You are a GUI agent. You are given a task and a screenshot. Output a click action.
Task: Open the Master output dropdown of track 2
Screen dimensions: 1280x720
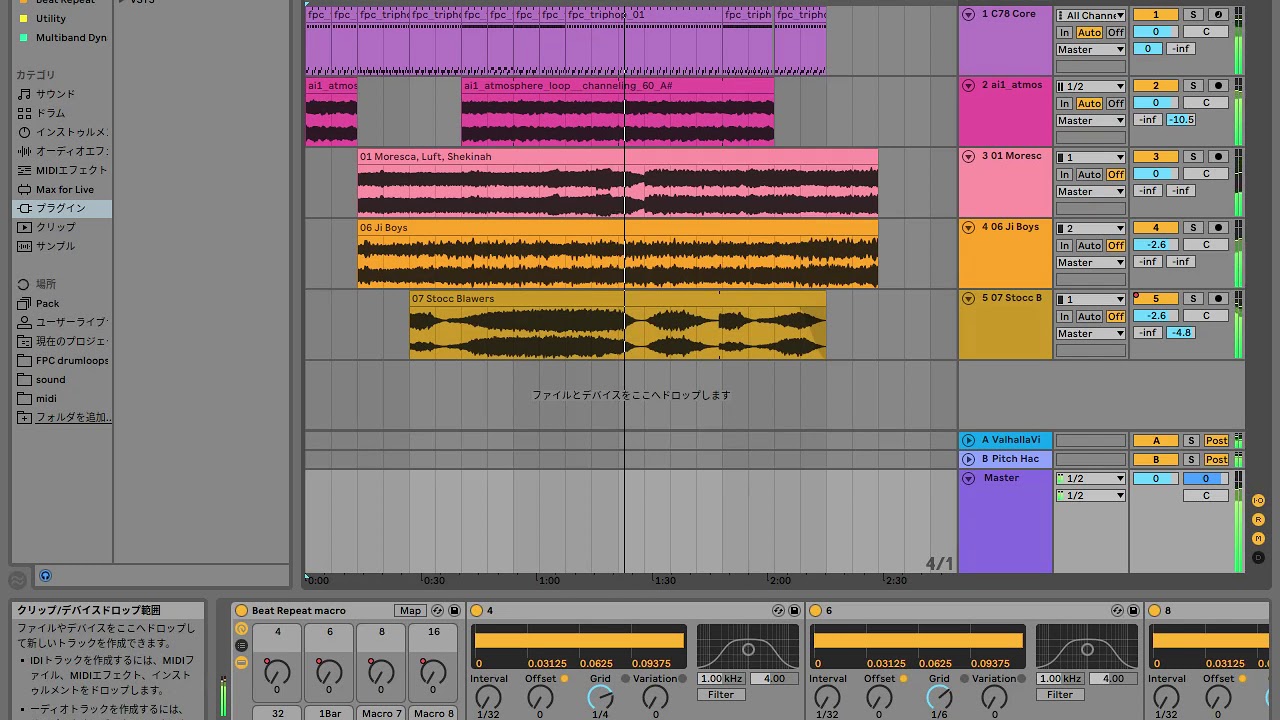coord(1091,121)
